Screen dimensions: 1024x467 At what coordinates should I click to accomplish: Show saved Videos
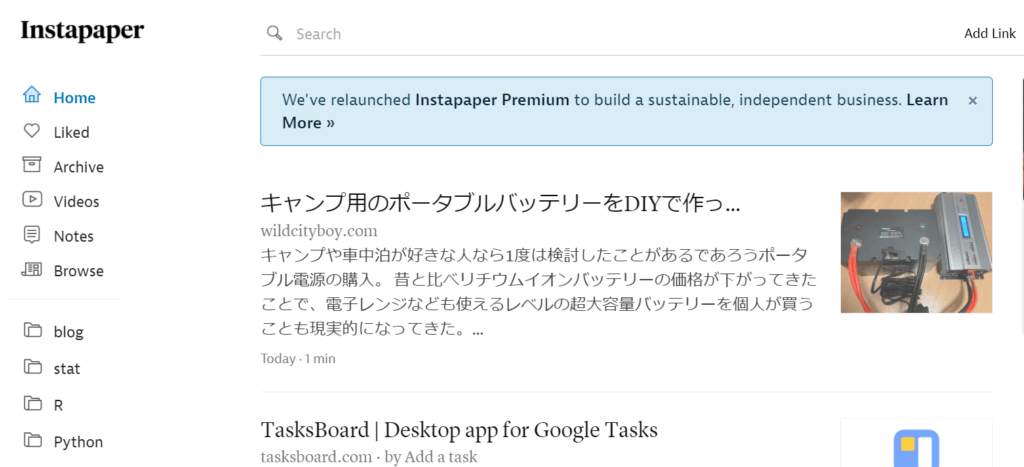click(76, 202)
